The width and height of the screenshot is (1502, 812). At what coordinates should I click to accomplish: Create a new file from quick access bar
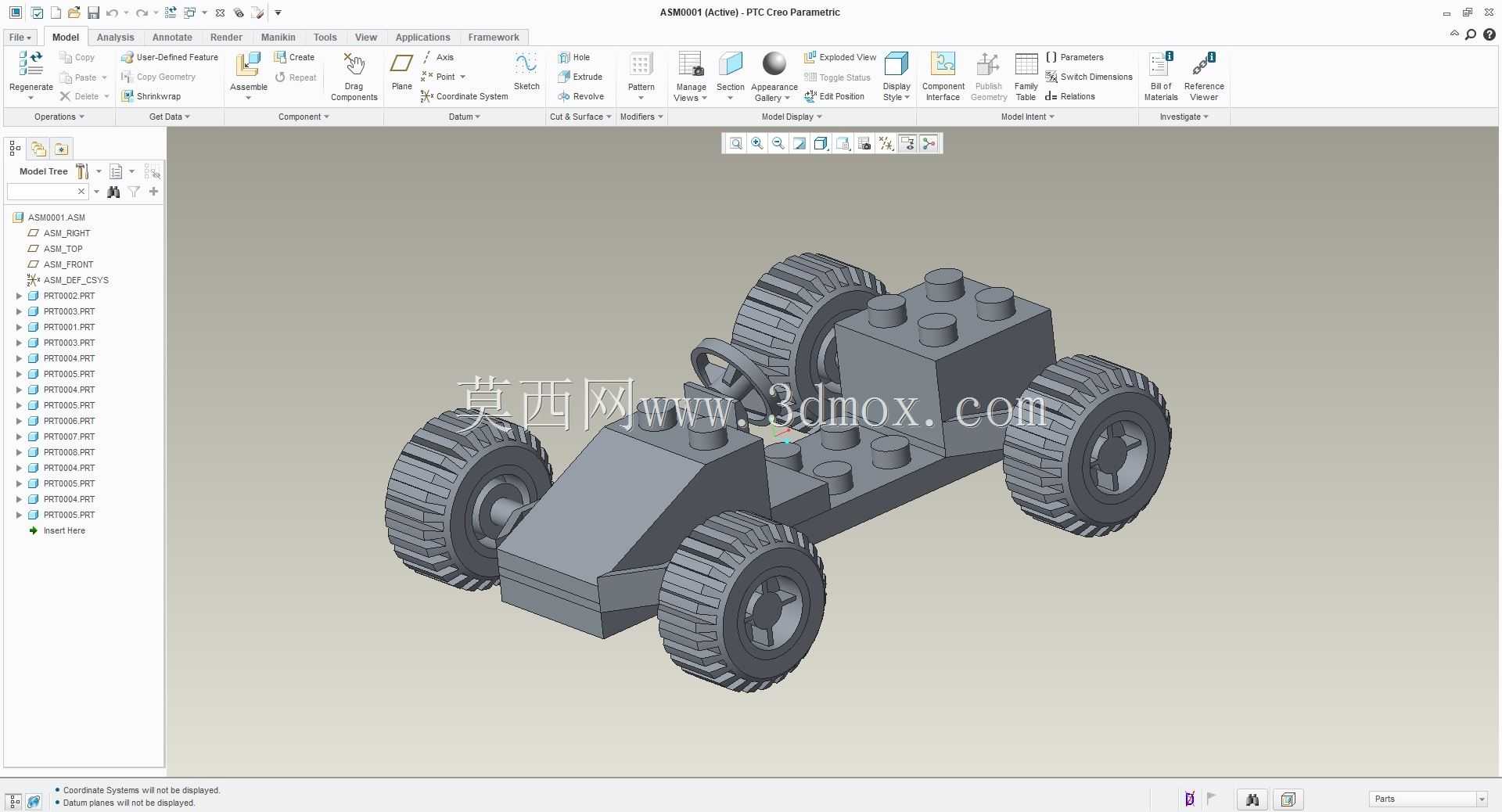pyautogui.click(x=56, y=13)
